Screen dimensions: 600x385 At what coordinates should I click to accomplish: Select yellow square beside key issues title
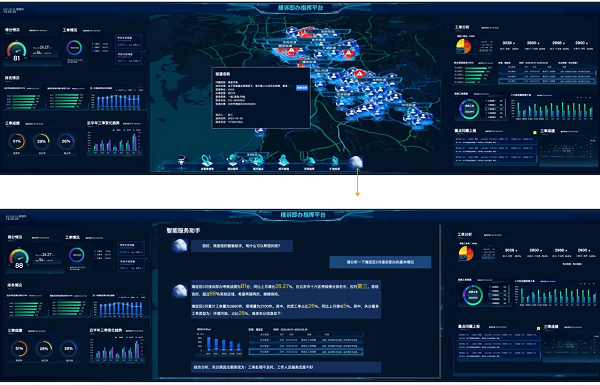click(535, 132)
